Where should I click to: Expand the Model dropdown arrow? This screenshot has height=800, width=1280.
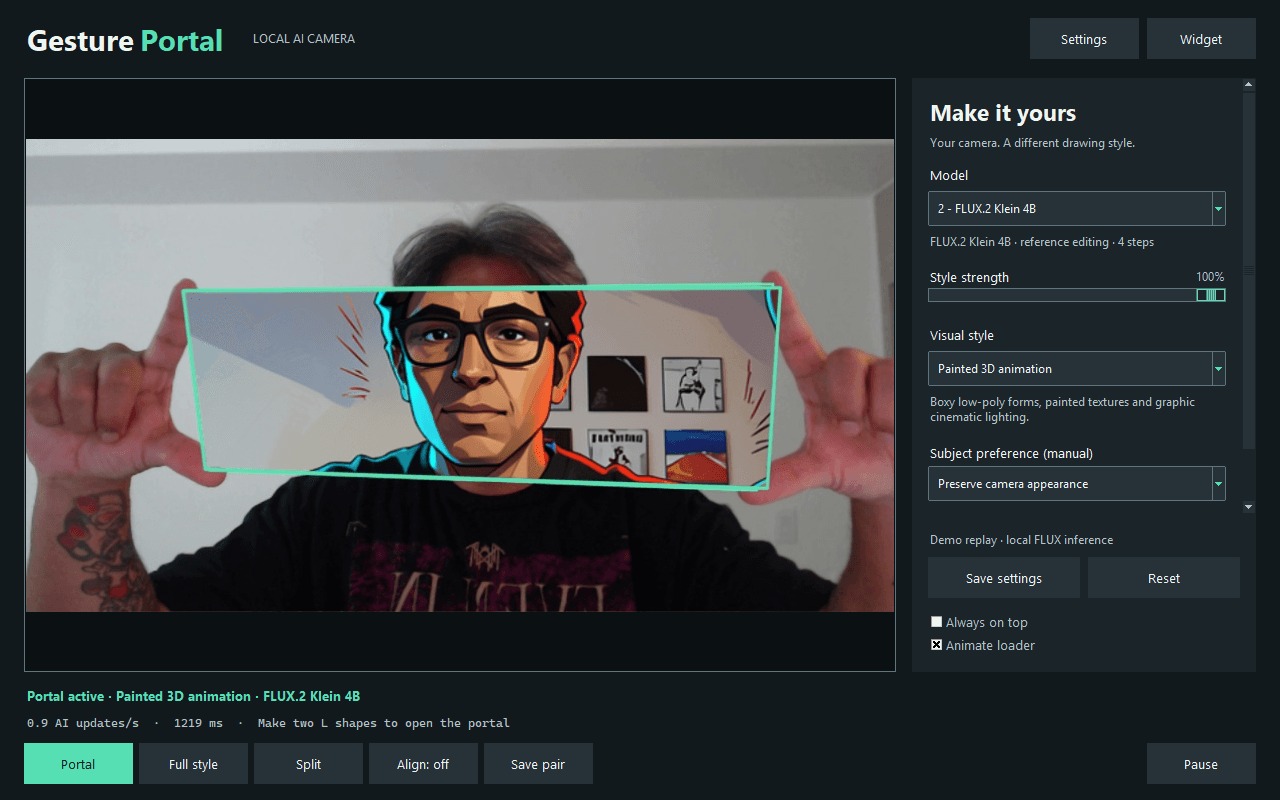coord(1218,209)
